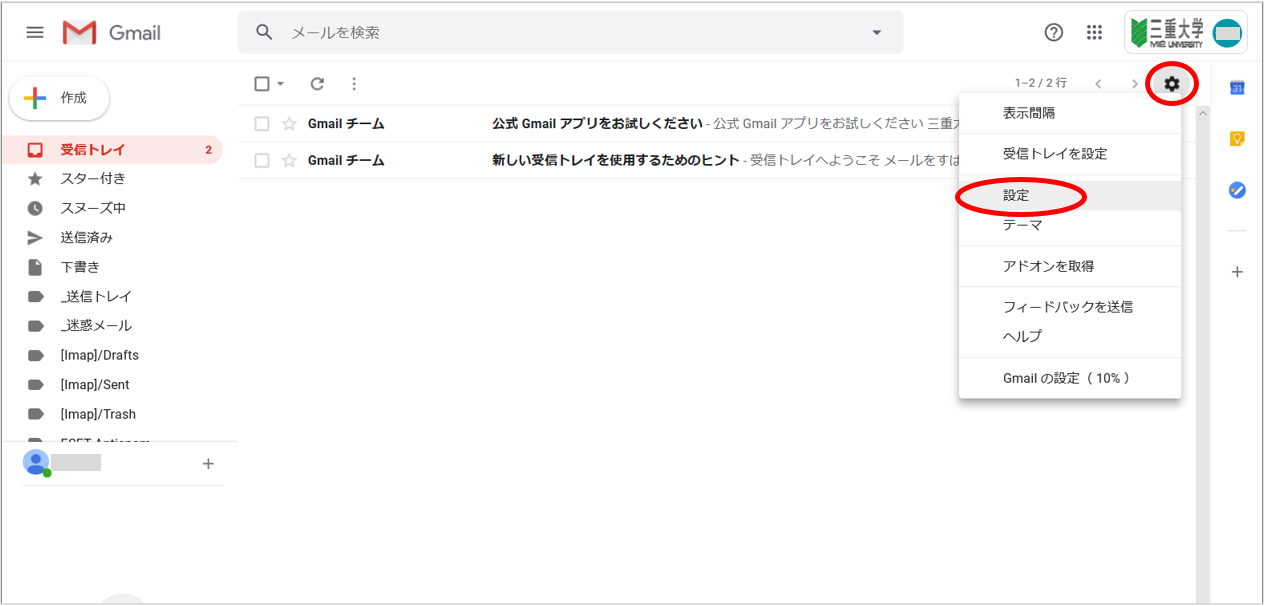Go to the older messages arrow

1135,84
